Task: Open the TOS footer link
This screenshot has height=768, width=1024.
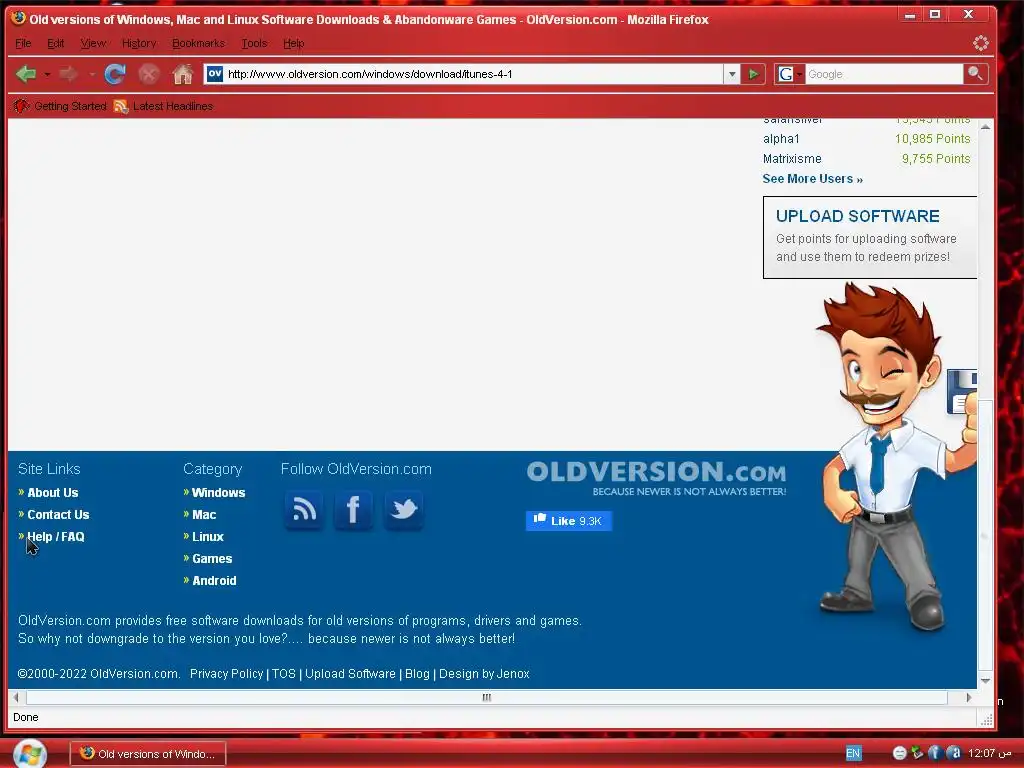Action: click(283, 673)
